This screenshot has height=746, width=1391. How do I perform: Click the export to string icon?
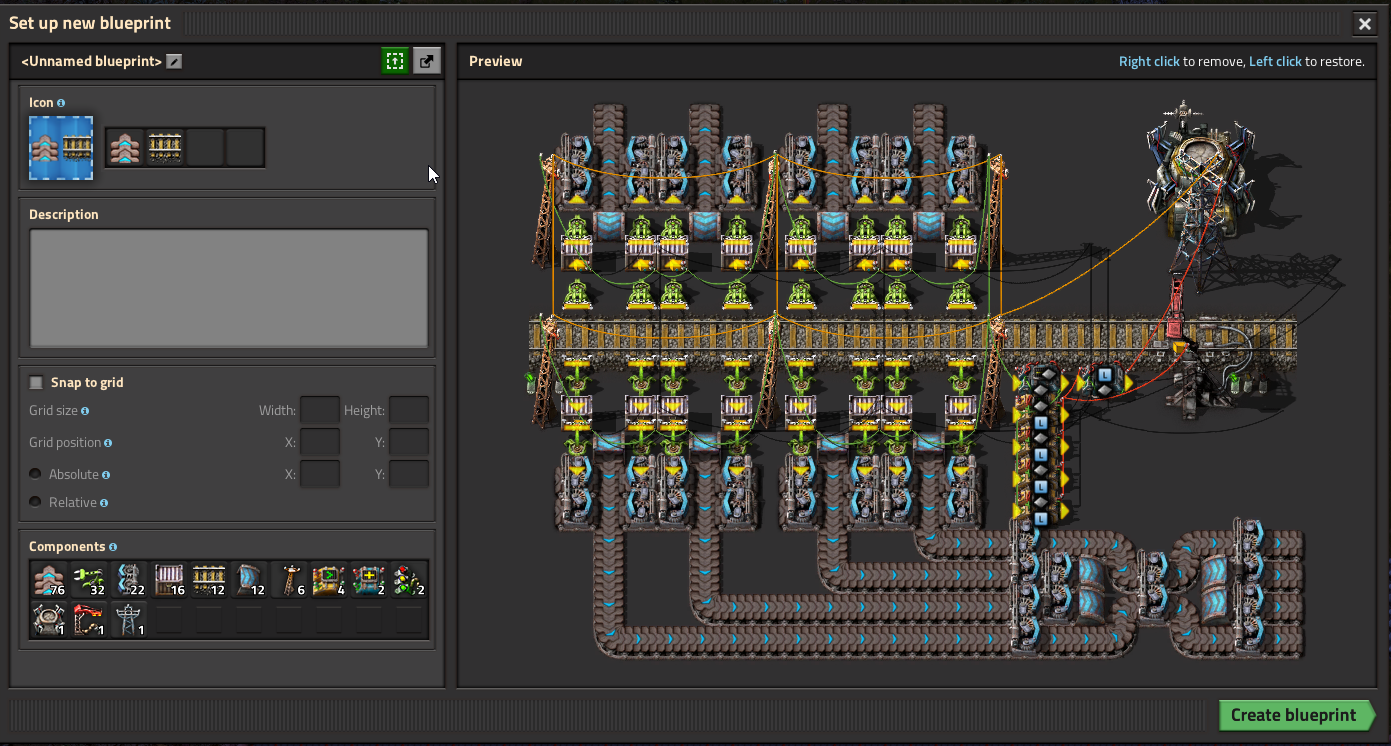point(427,61)
